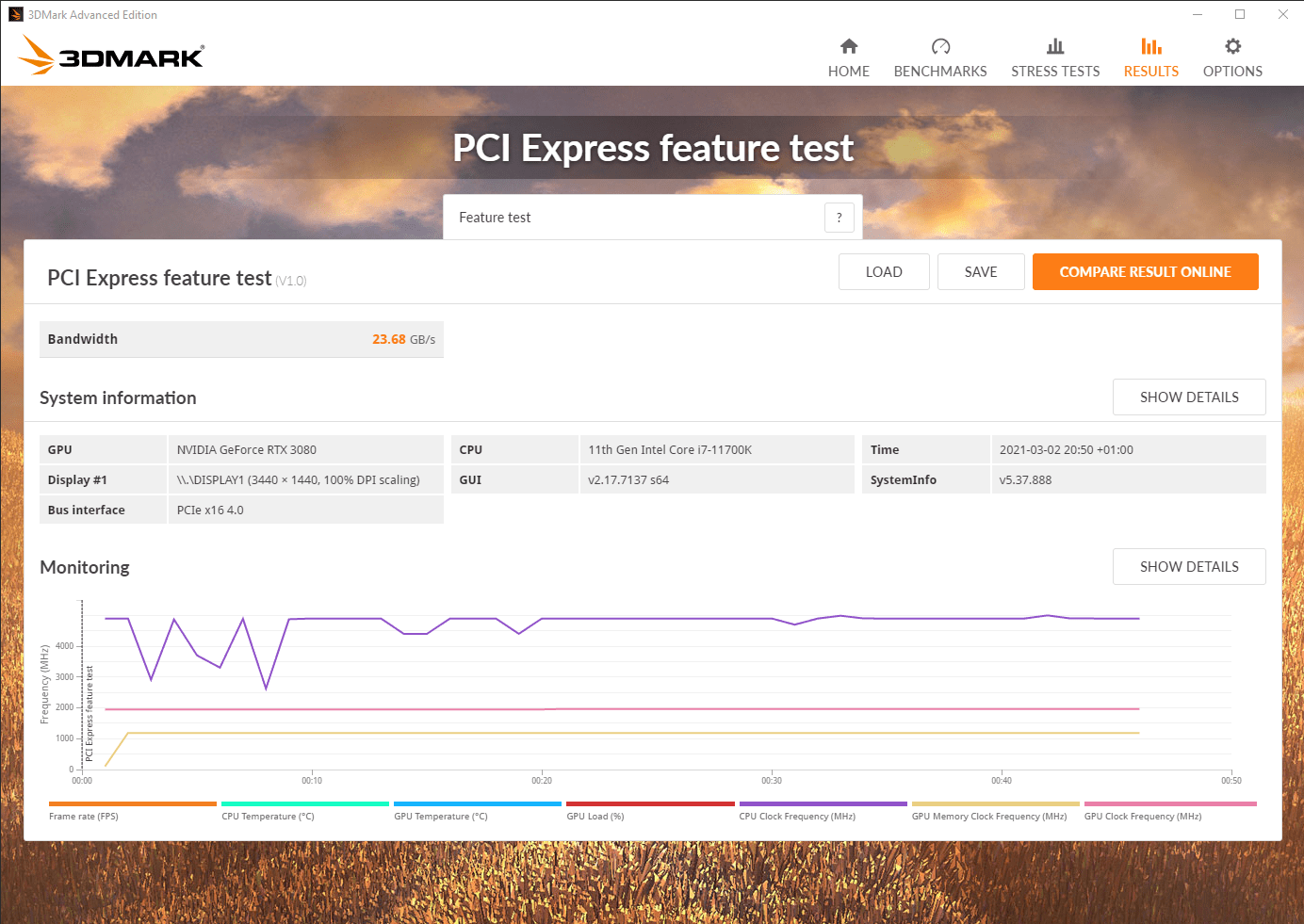Viewport: 1304px width, 924px height.
Task: Toggle CPU Temperature legend swatch
Action: [x=305, y=804]
